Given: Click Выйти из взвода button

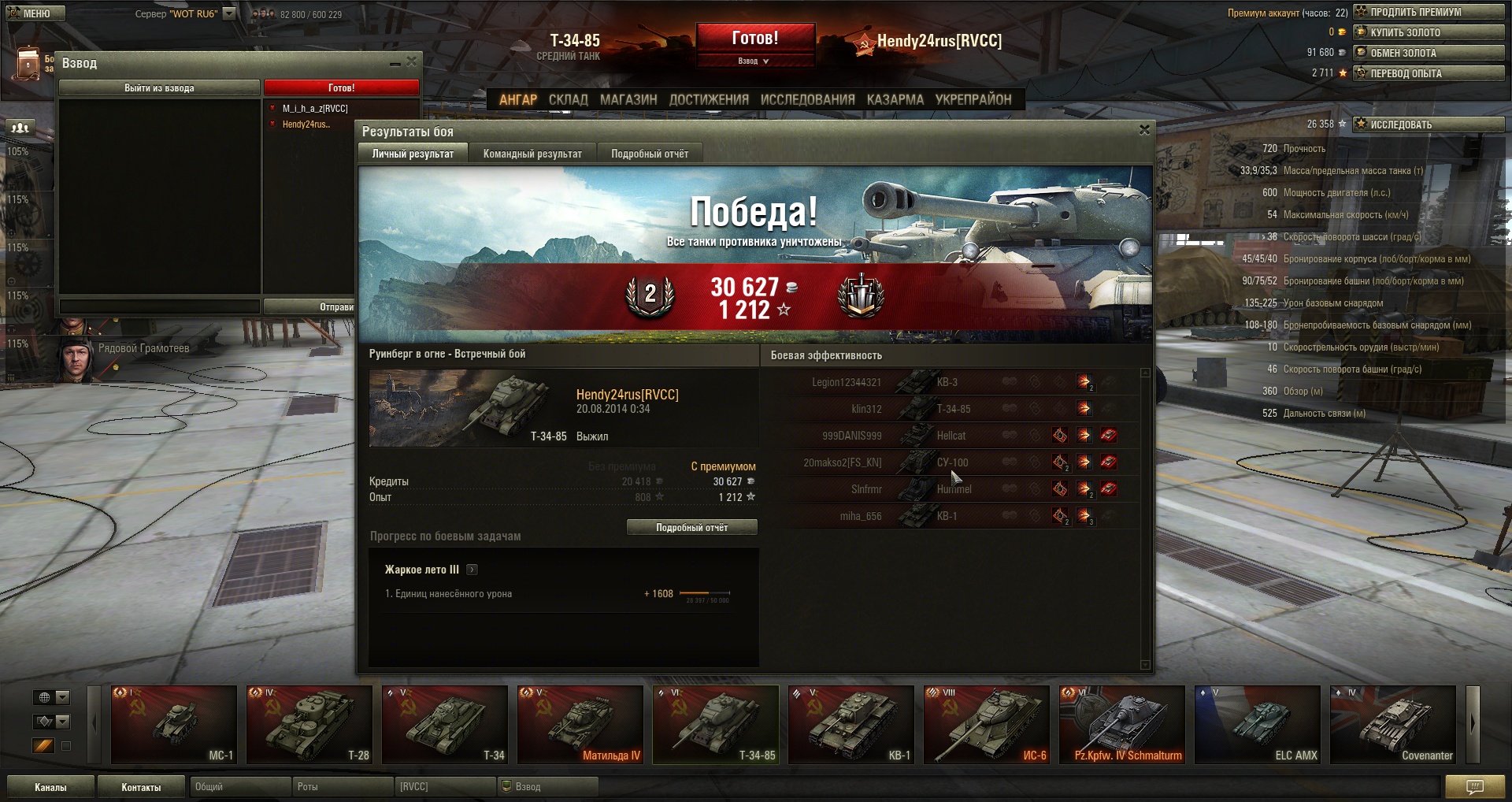Looking at the screenshot, I should [159, 87].
